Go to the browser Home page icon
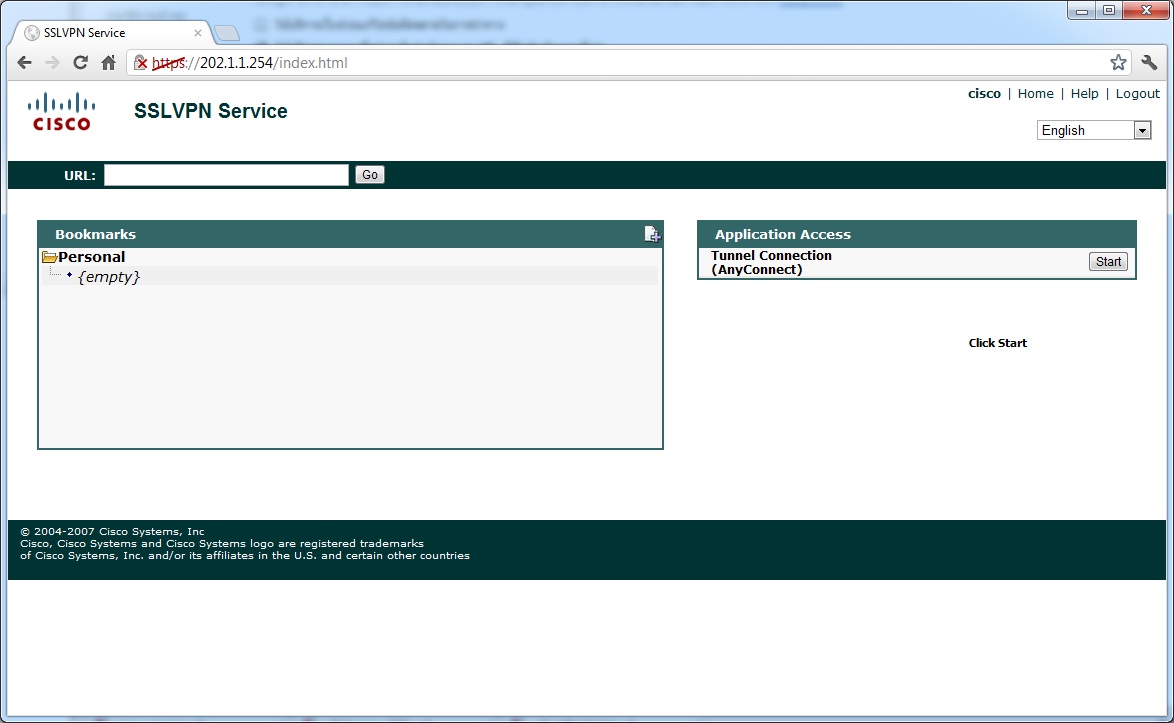The width and height of the screenshot is (1174, 723). pyautogui.click(x=109, y=63)
